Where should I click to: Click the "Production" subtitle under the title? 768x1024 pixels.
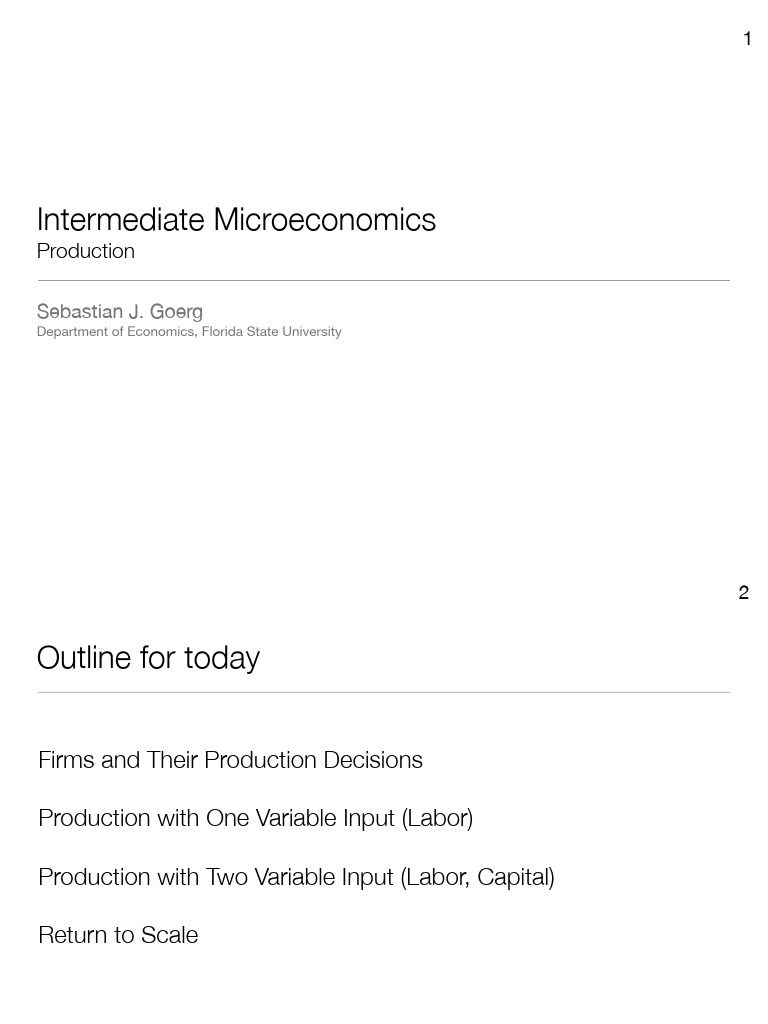[x=86, y=251]
